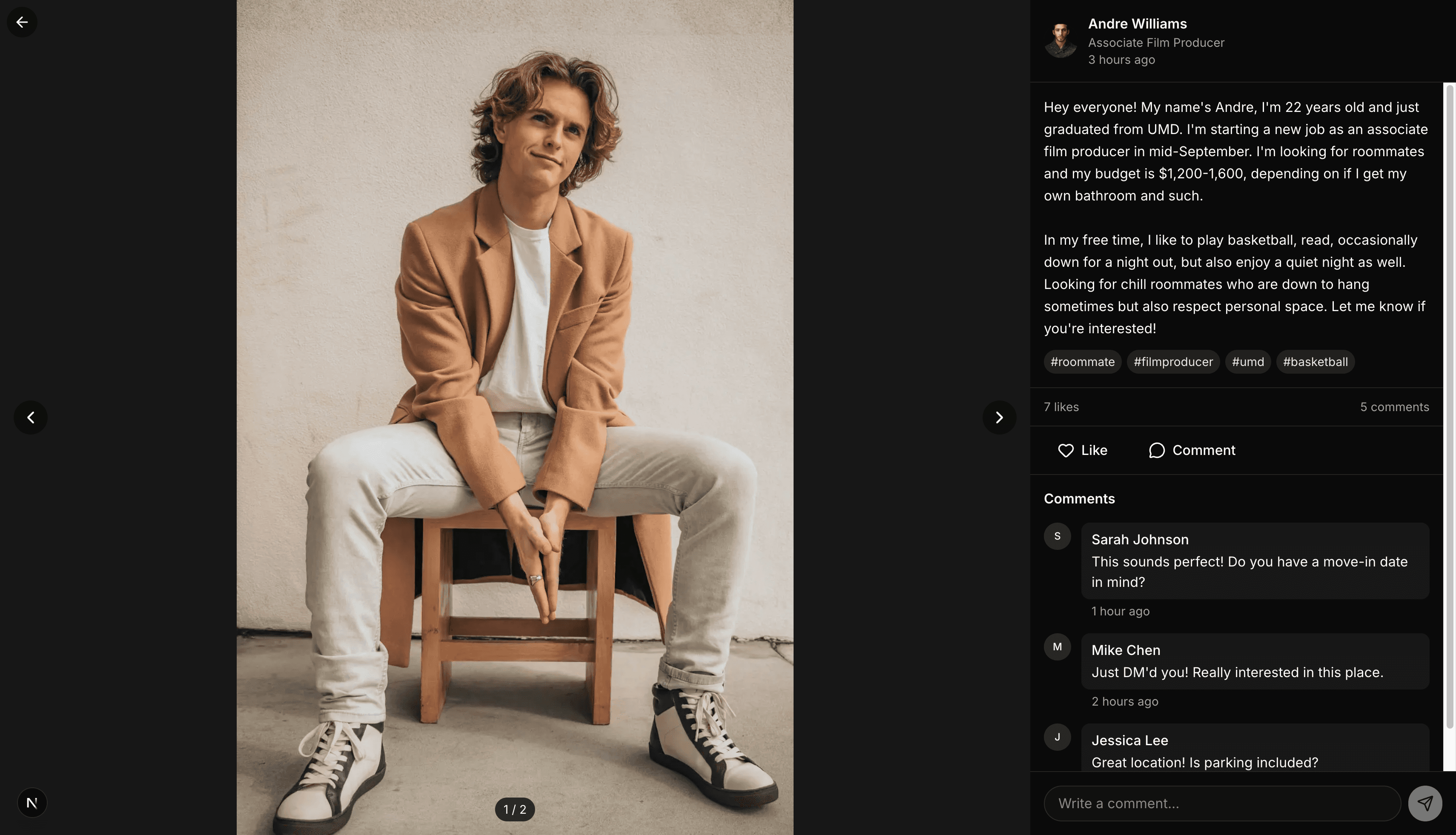This screenshot has height=835, width=1456.
Task: Click the N logo in the corner
Action: 32,802
